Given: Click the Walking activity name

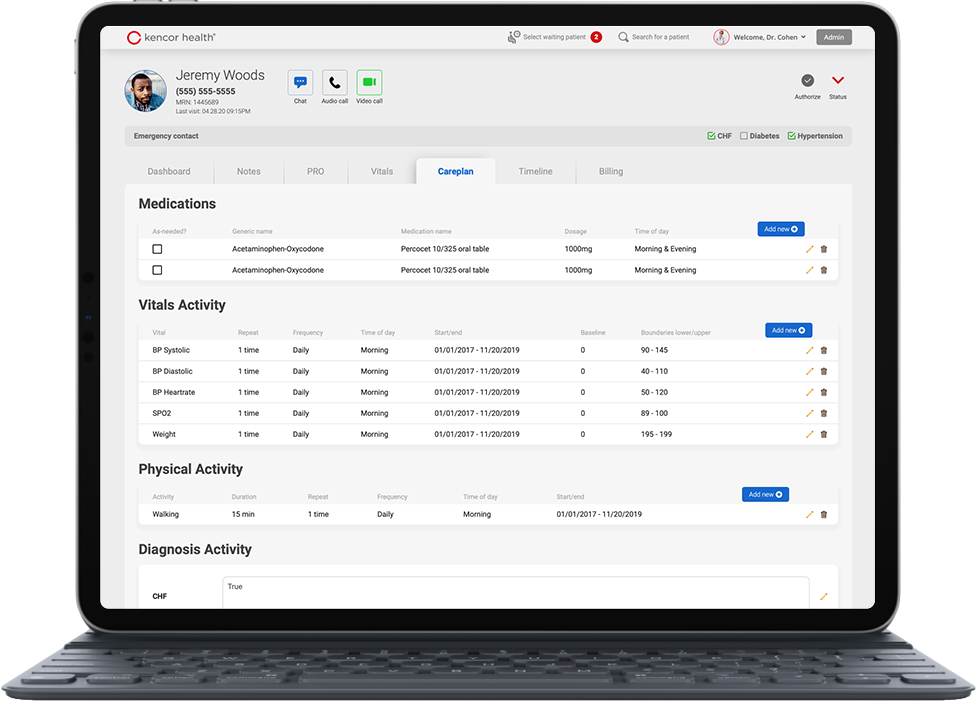Looking at the screenshot, I should [166, 515].
